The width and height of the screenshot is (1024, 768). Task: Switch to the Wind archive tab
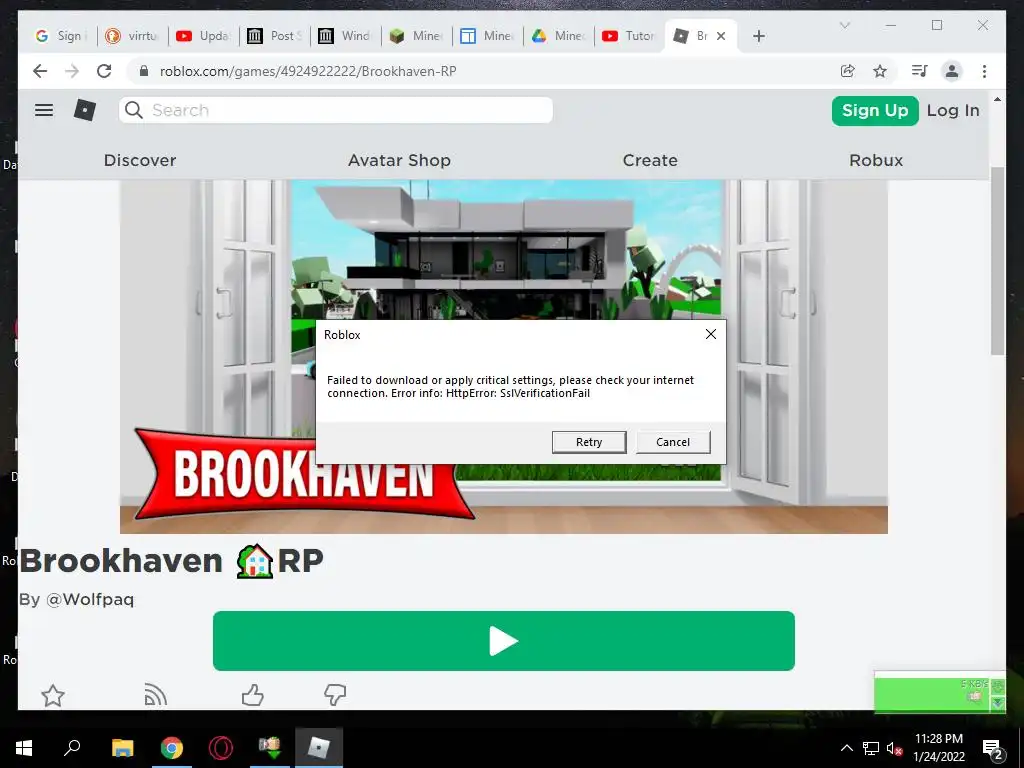tap(345, 36)
